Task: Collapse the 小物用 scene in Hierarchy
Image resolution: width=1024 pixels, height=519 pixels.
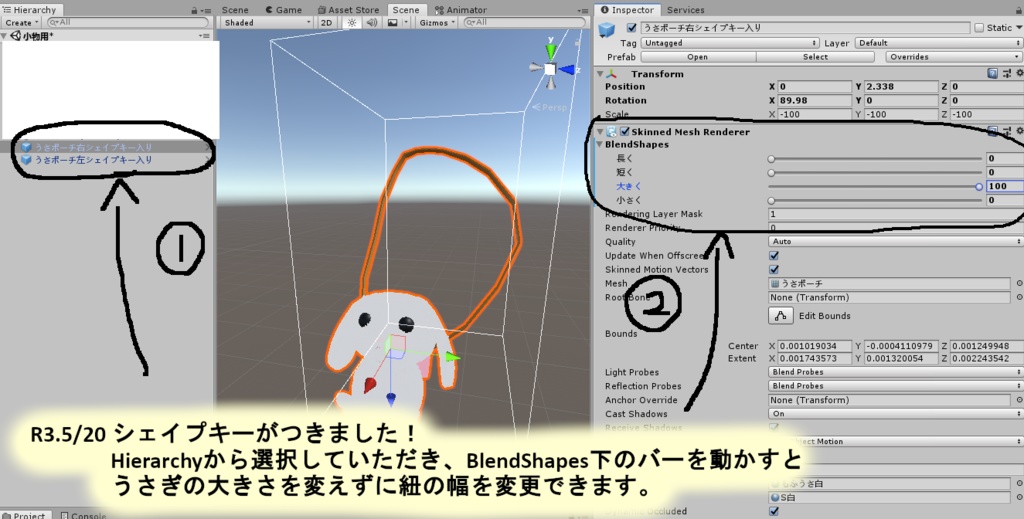Action: 5,36
